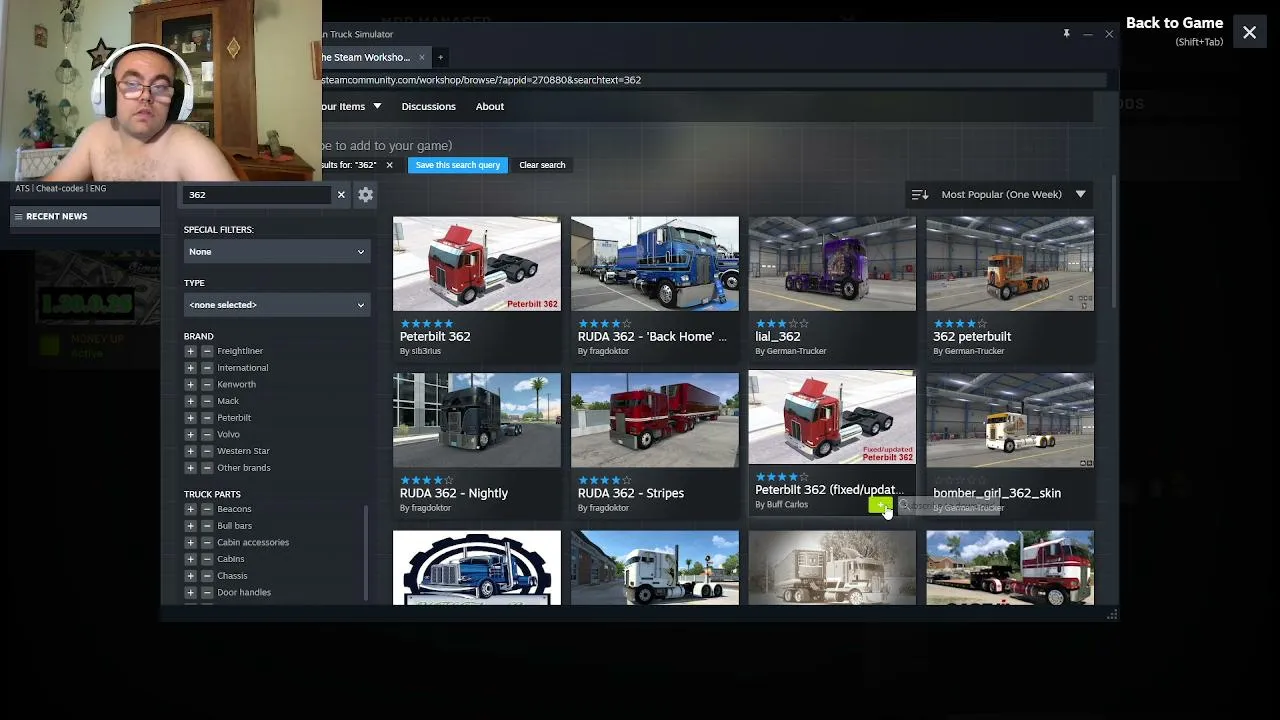1280x720 pixels.
Task: Exclude Cabin accessories with its minus
Action: point(207,542)
